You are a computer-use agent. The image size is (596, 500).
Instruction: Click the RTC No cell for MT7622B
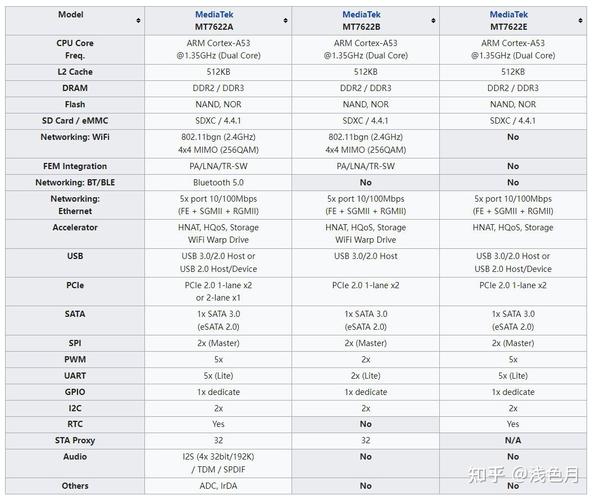[366, 424]
